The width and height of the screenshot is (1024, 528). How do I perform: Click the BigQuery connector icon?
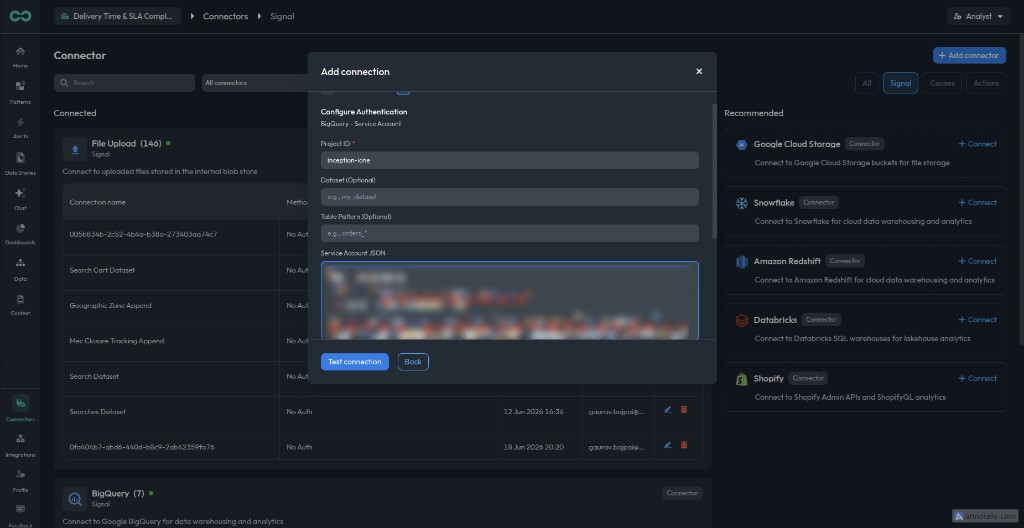75,499
